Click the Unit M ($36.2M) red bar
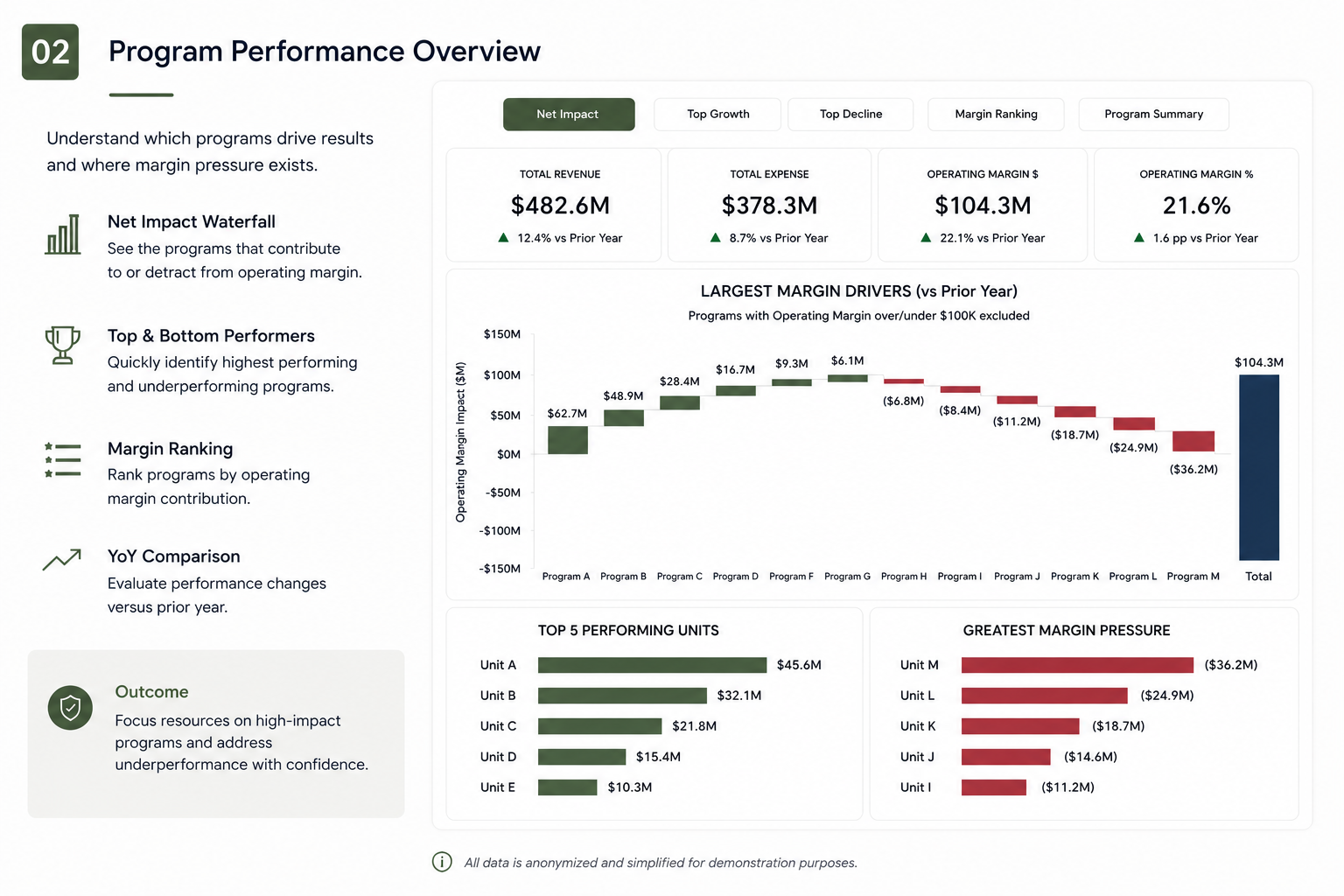 pos(1077,665)
